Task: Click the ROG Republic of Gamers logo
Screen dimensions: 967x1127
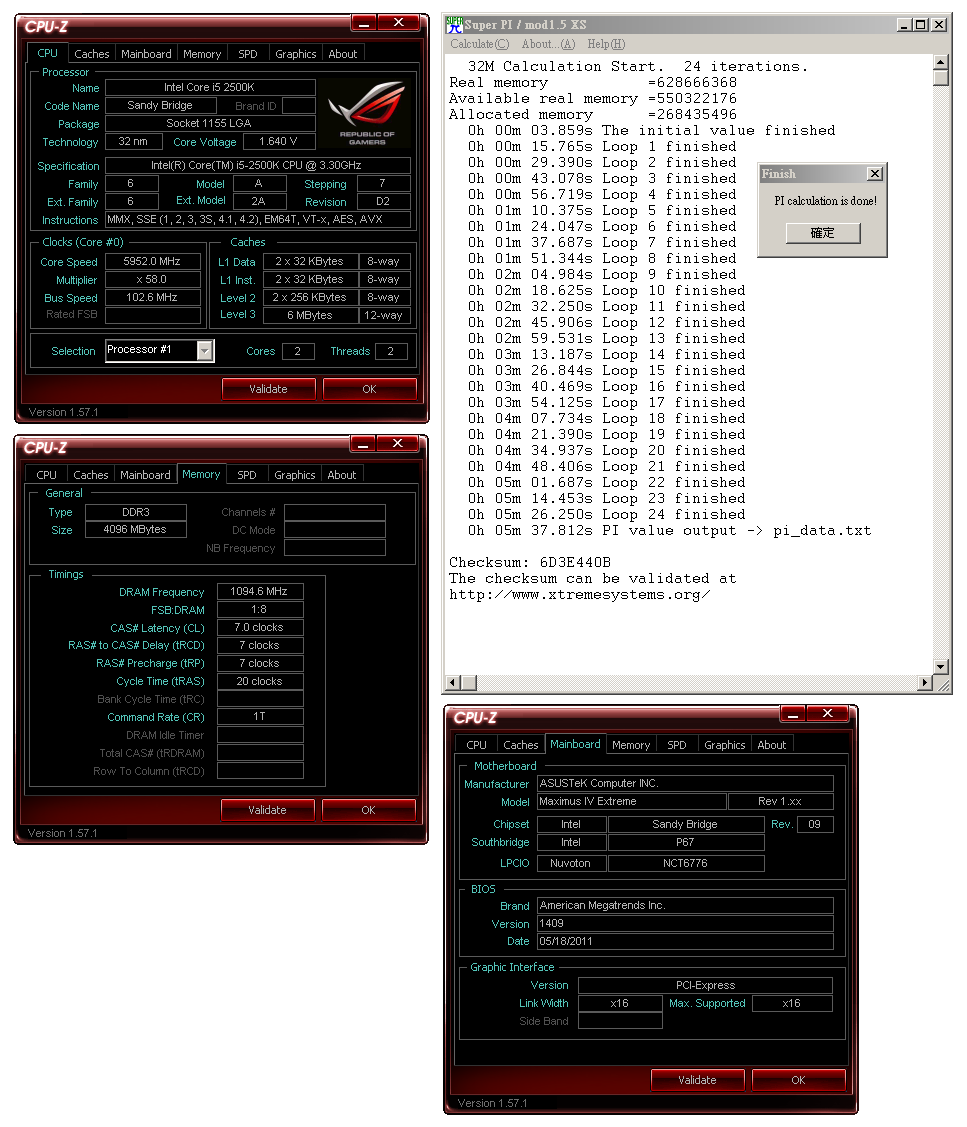Action: (367, 112)
